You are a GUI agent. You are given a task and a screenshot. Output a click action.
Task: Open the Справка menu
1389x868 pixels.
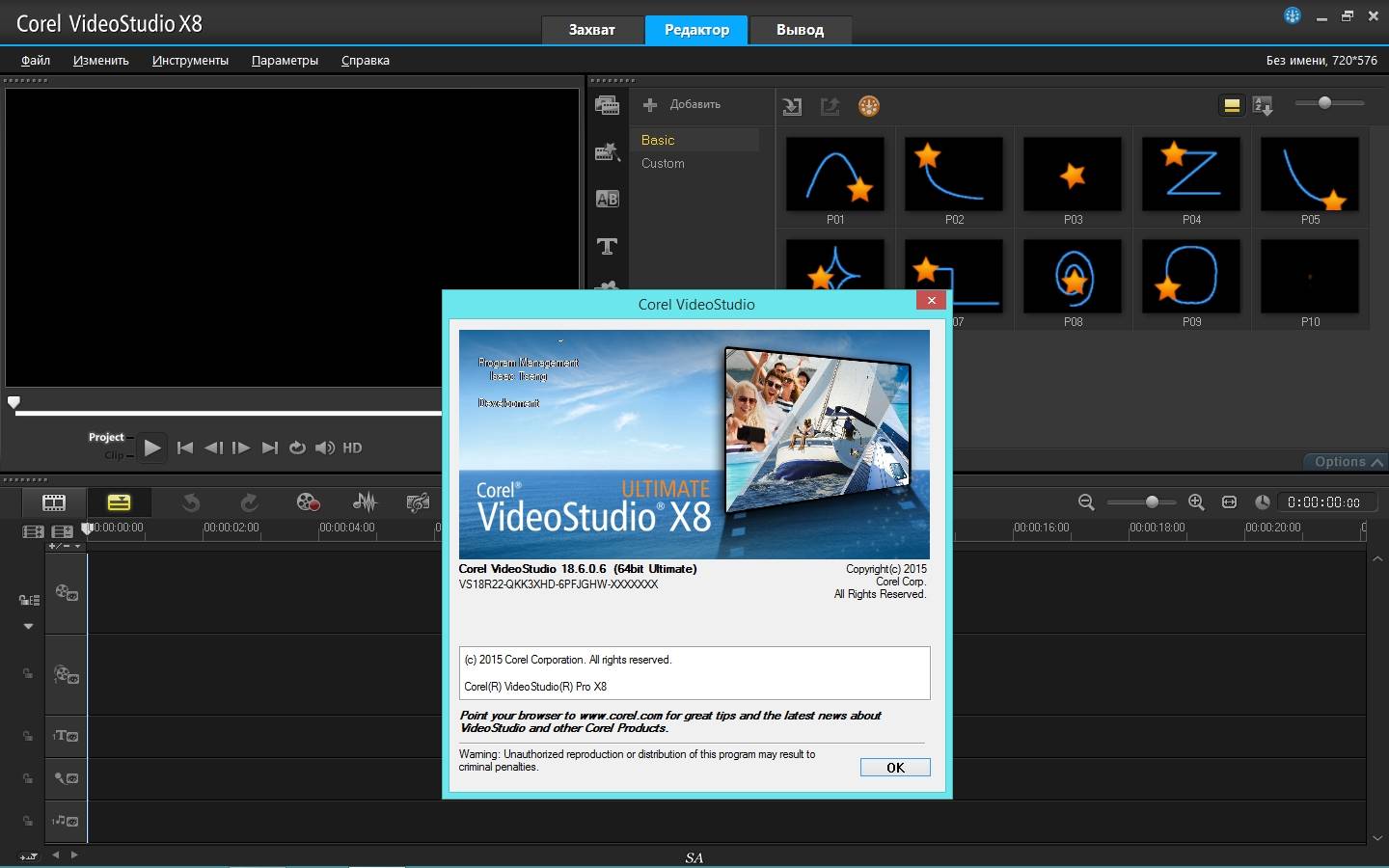click(x=366, y=60)
